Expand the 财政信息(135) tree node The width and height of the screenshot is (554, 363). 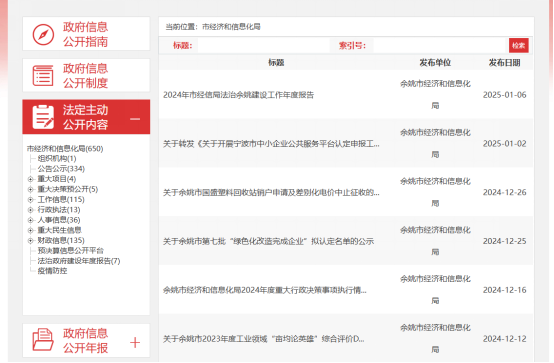tap(30, 241)
